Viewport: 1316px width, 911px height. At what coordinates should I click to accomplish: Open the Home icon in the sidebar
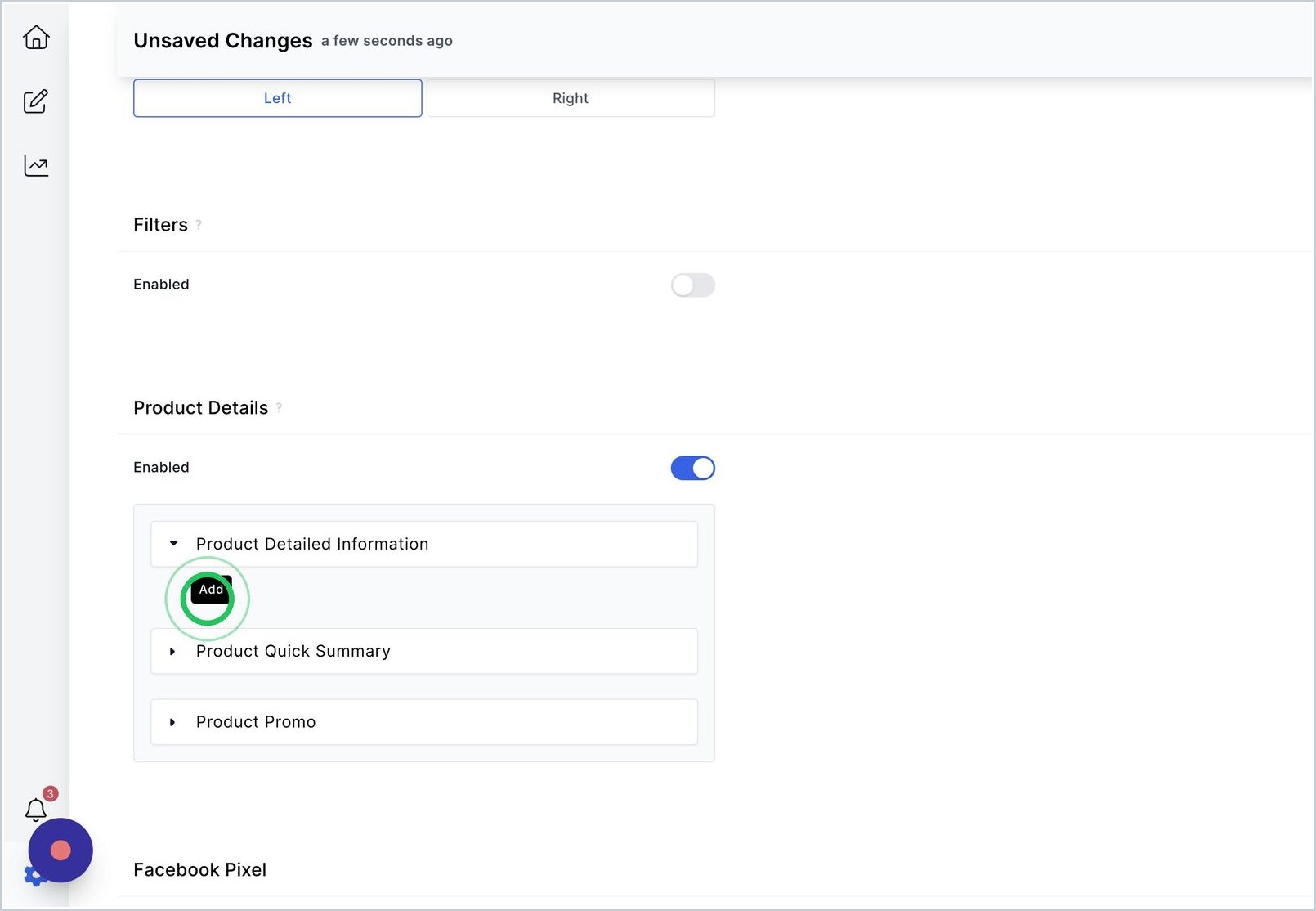tap(36, 38)
